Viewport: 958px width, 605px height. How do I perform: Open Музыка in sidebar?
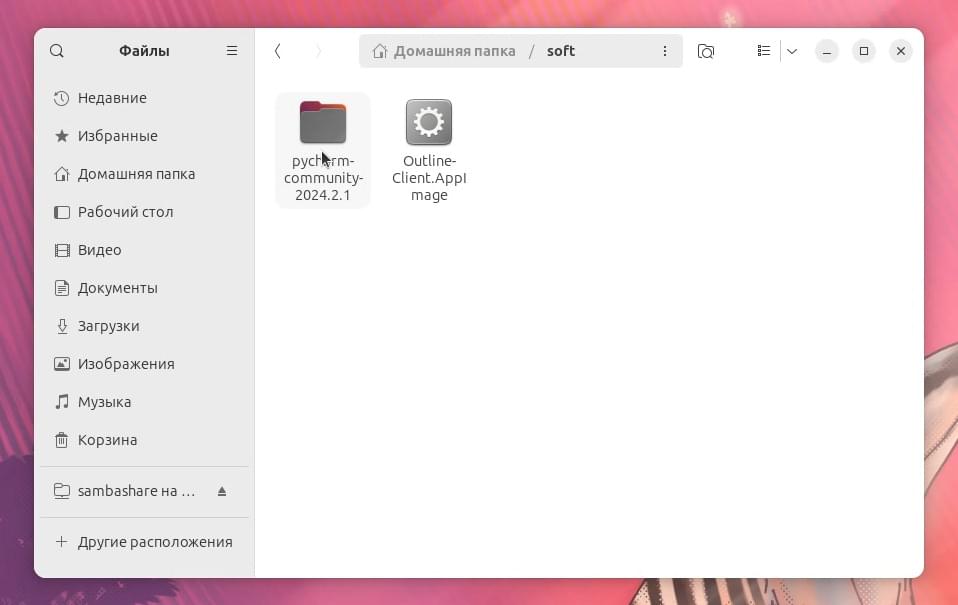(144, 402)
